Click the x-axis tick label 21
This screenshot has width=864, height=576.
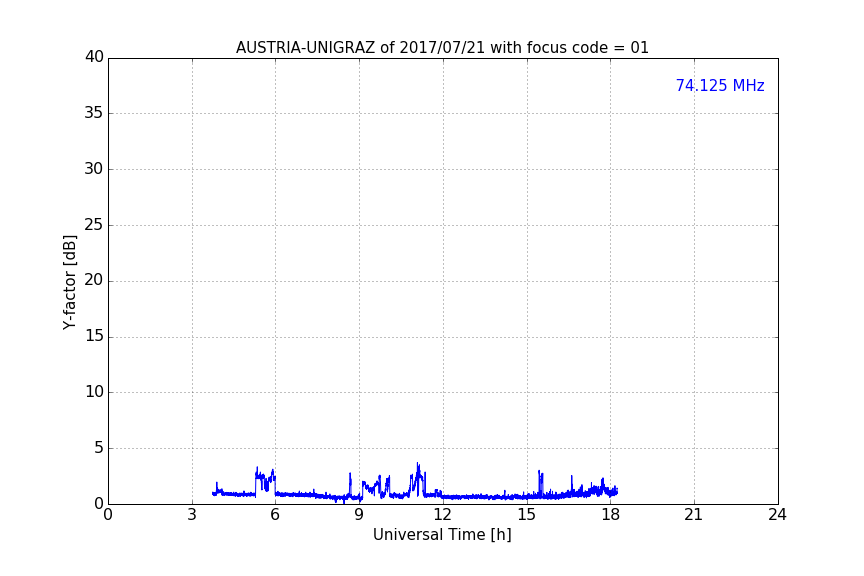click(694, 515)
